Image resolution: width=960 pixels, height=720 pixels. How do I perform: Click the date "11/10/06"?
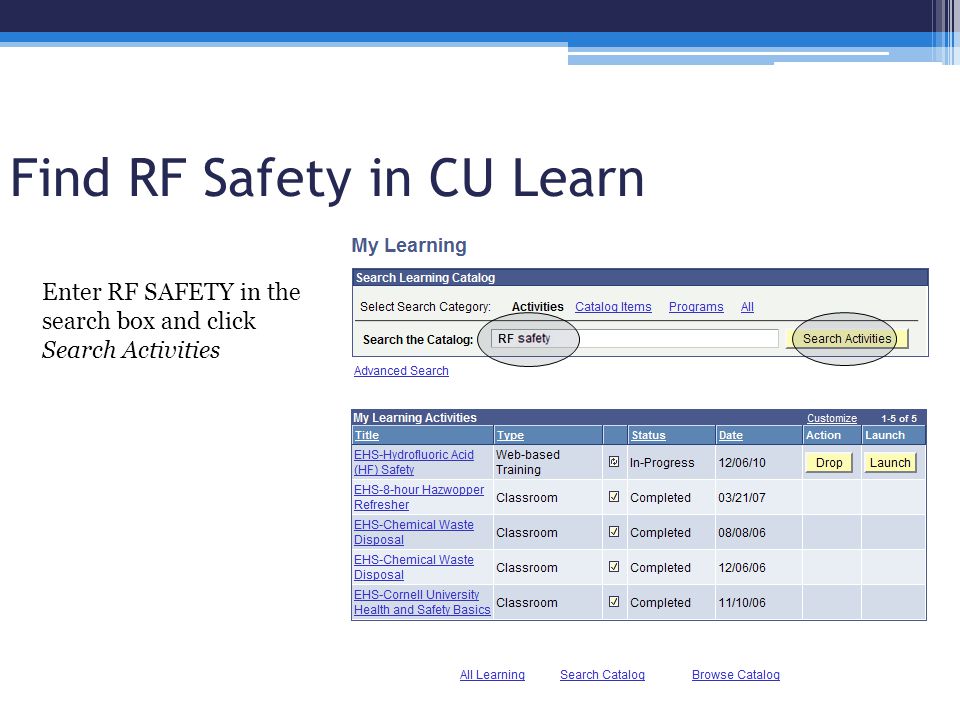click(742, 602)
